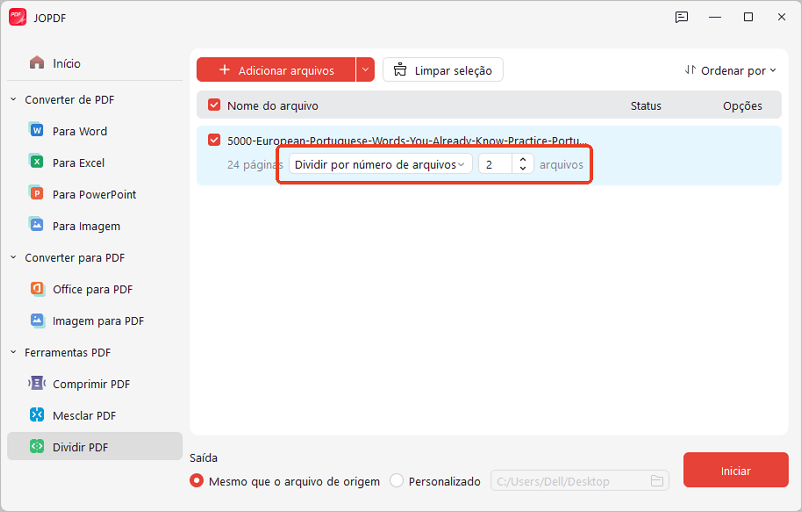
Task: Uncheck the 5000-European-Portuguese file checkbox
Action: (214, 140)
